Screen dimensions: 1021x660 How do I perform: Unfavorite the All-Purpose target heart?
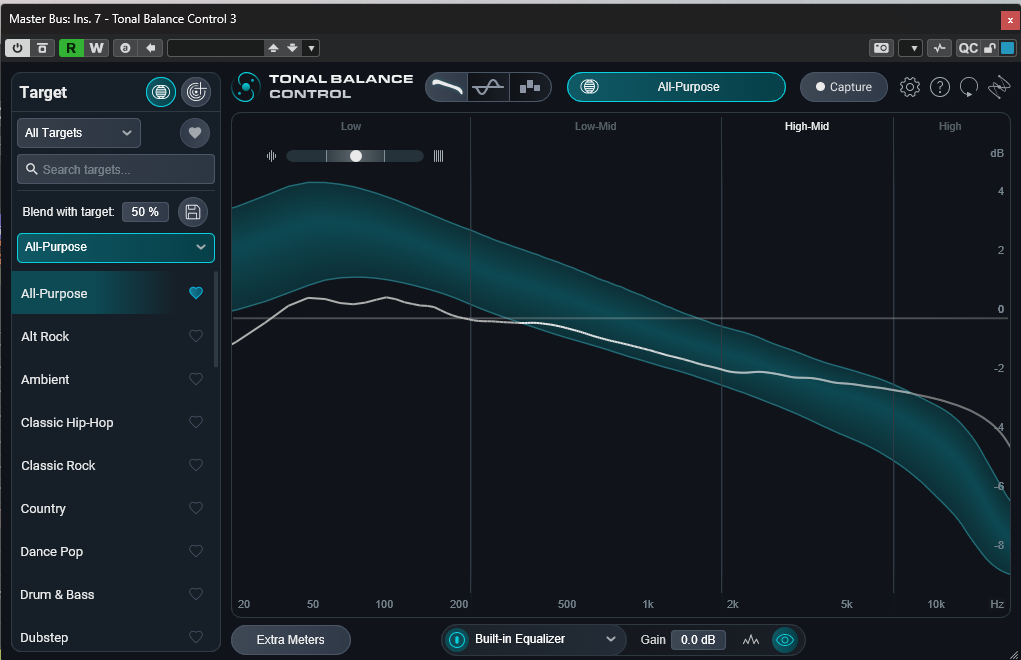point(196,294)
